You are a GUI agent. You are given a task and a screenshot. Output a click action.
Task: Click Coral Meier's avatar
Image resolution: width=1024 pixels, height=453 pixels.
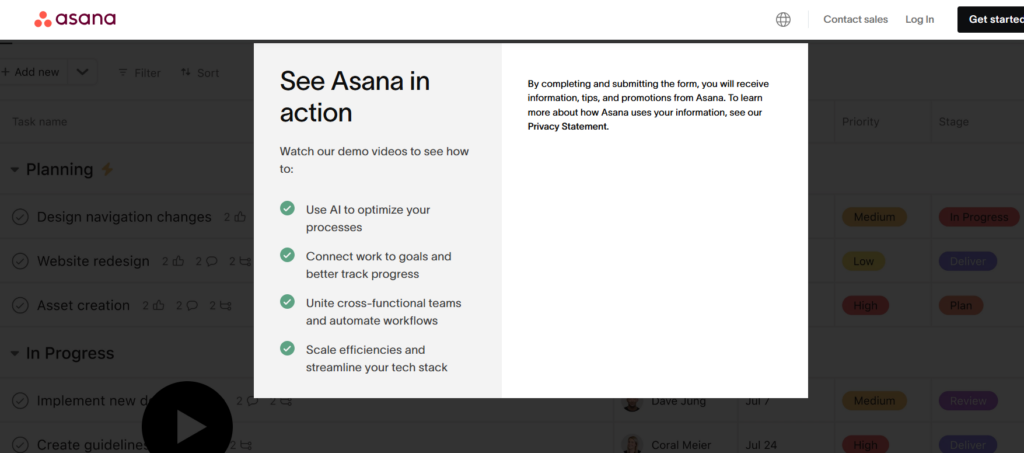[x=631, y=444]
